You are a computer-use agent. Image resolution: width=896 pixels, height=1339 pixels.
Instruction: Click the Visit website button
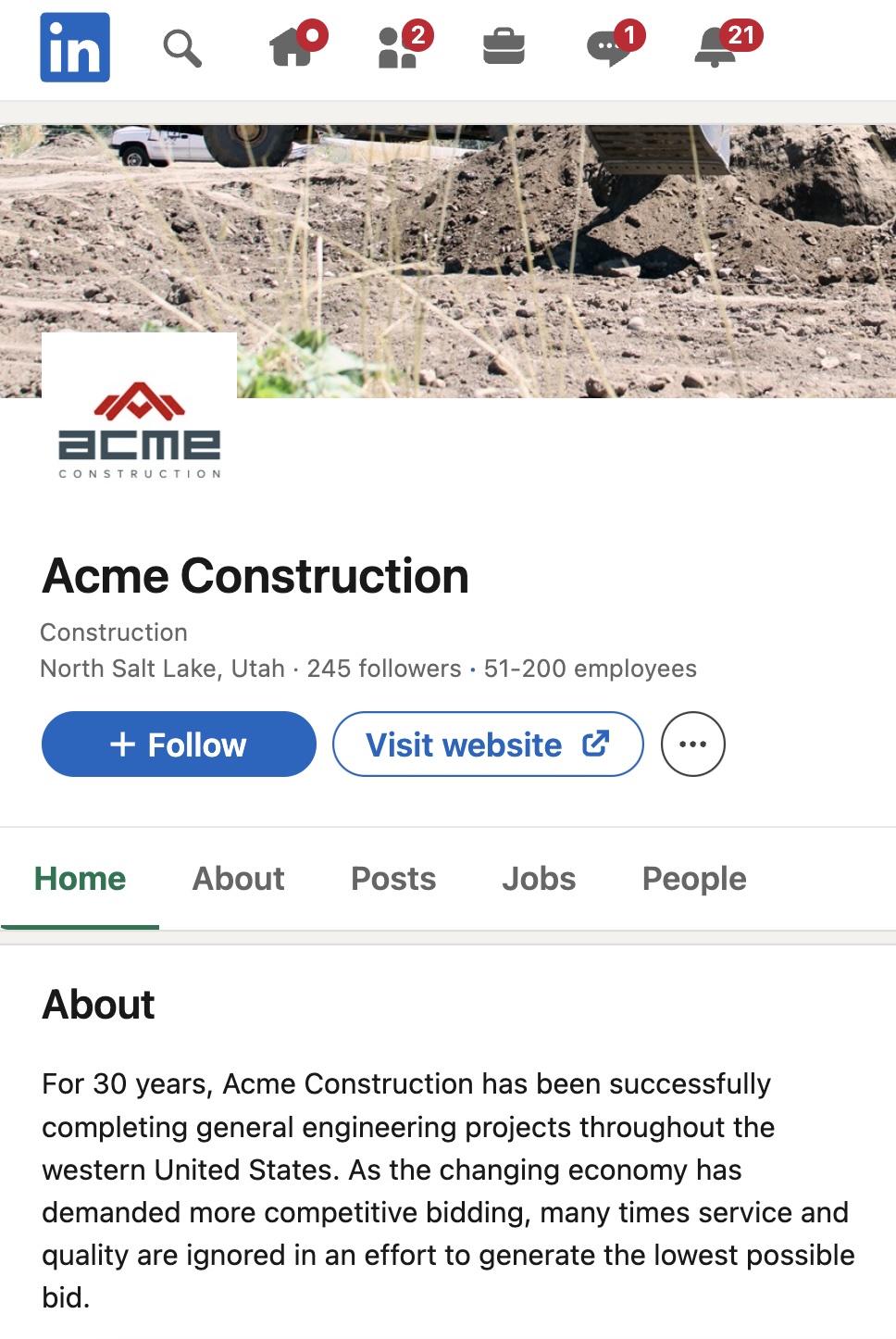tap(488, 744)
